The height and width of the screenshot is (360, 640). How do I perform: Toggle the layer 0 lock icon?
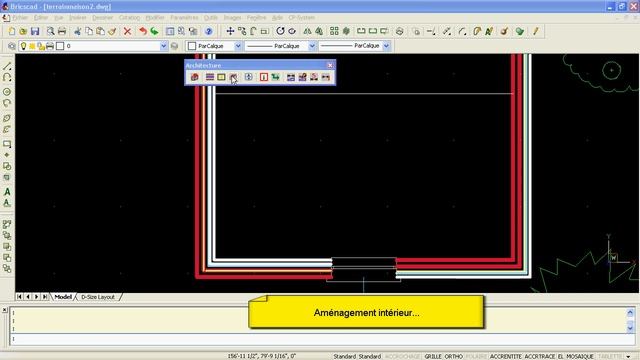tap(41, 46)
